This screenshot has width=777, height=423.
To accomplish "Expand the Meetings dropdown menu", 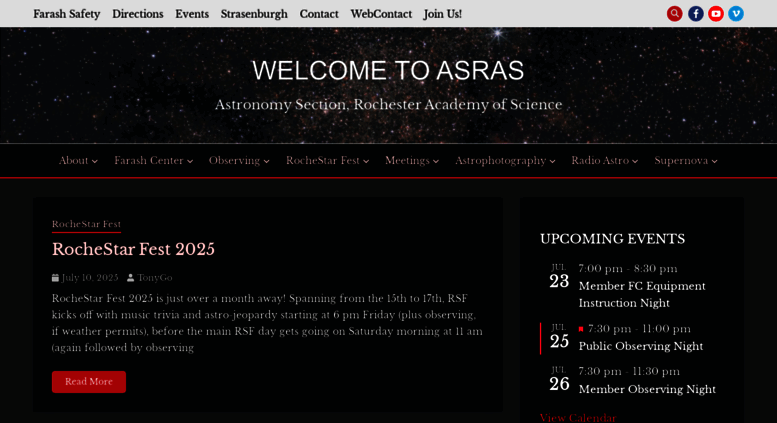I will [412, 160].
